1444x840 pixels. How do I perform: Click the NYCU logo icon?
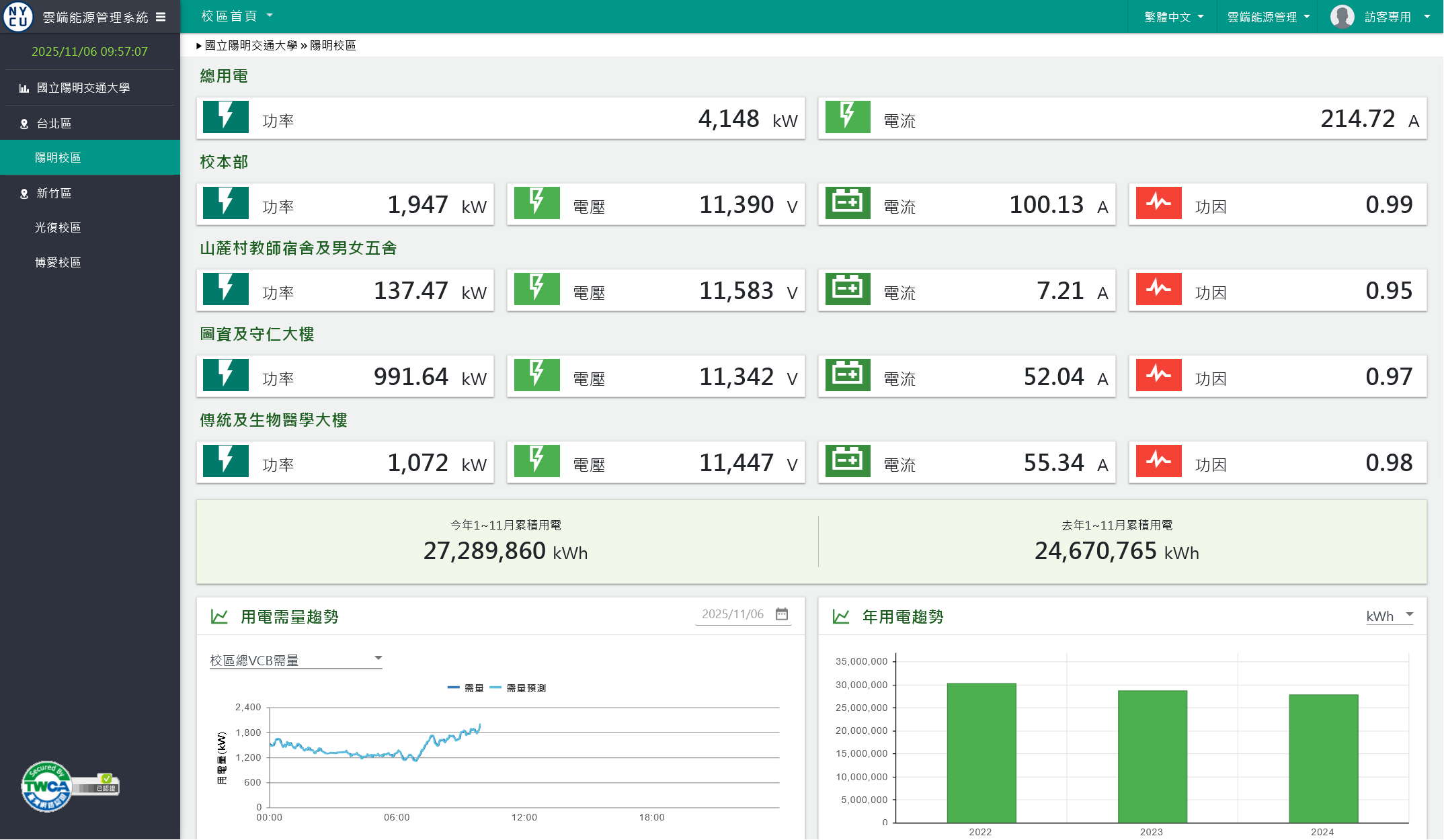pyautogui.click(x=18, y=17)
